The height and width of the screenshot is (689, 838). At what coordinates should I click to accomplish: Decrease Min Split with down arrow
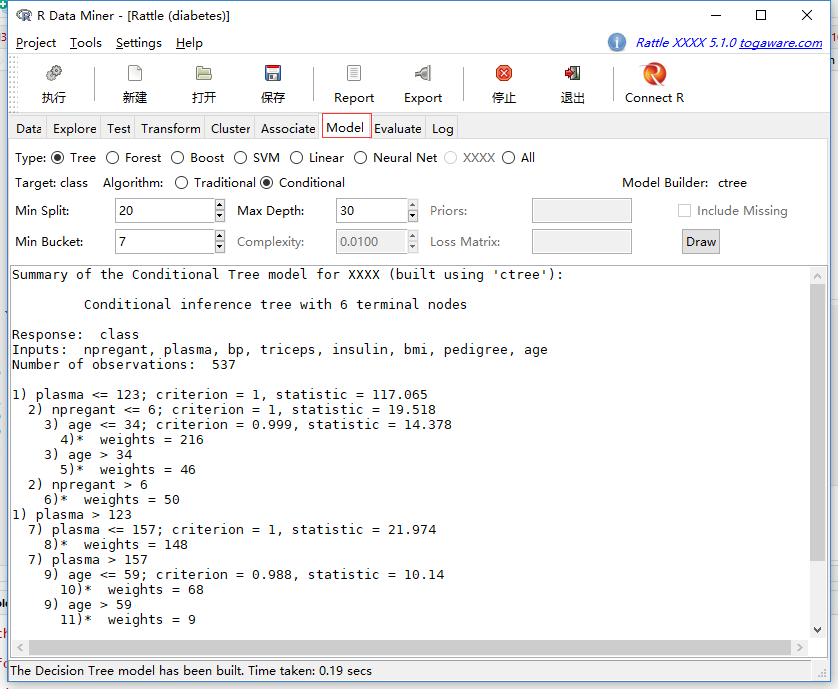click(x=220, y=216)
